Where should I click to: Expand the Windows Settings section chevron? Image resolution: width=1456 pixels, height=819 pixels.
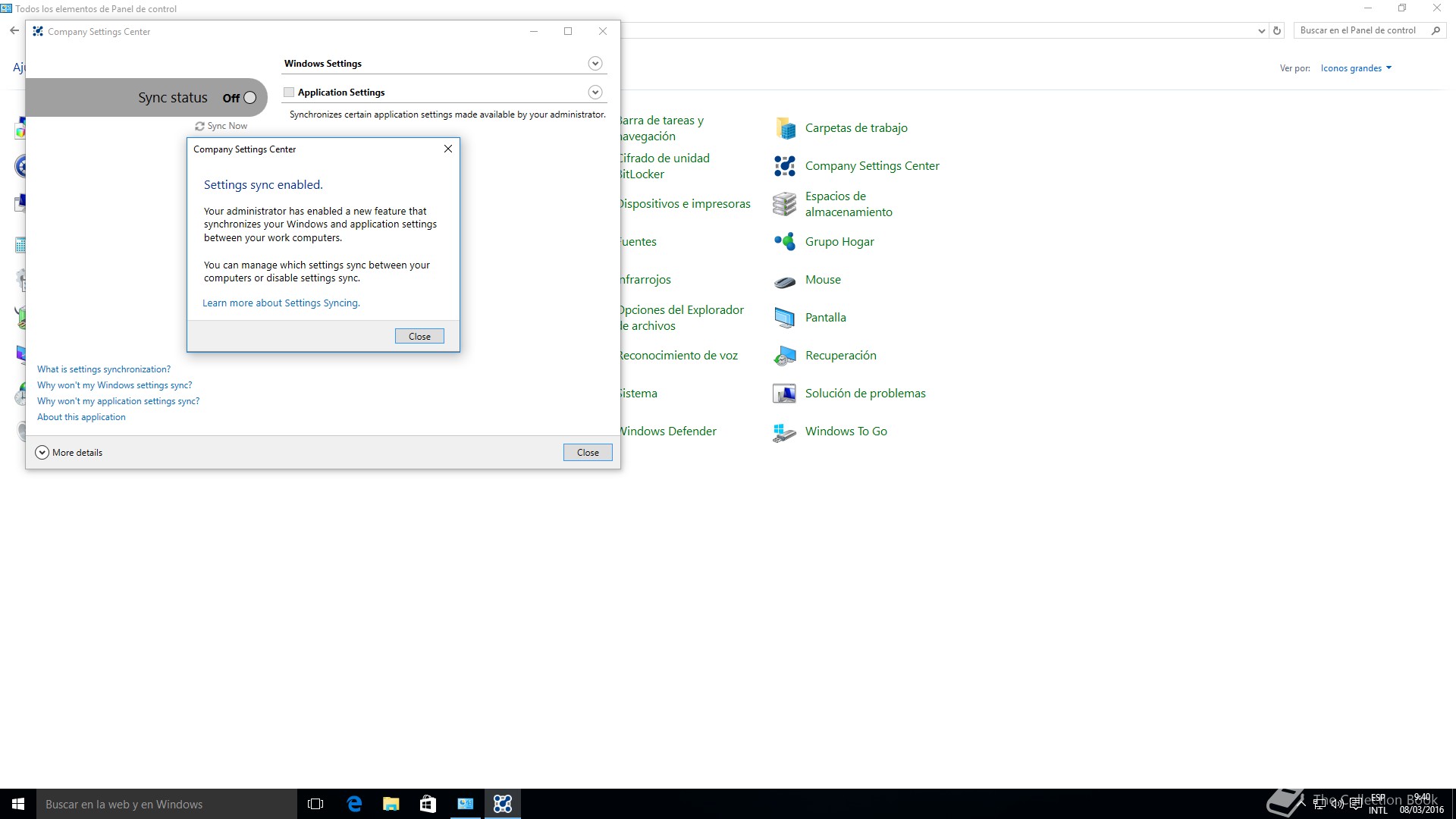pyautogui.click(x=595, y=64)
